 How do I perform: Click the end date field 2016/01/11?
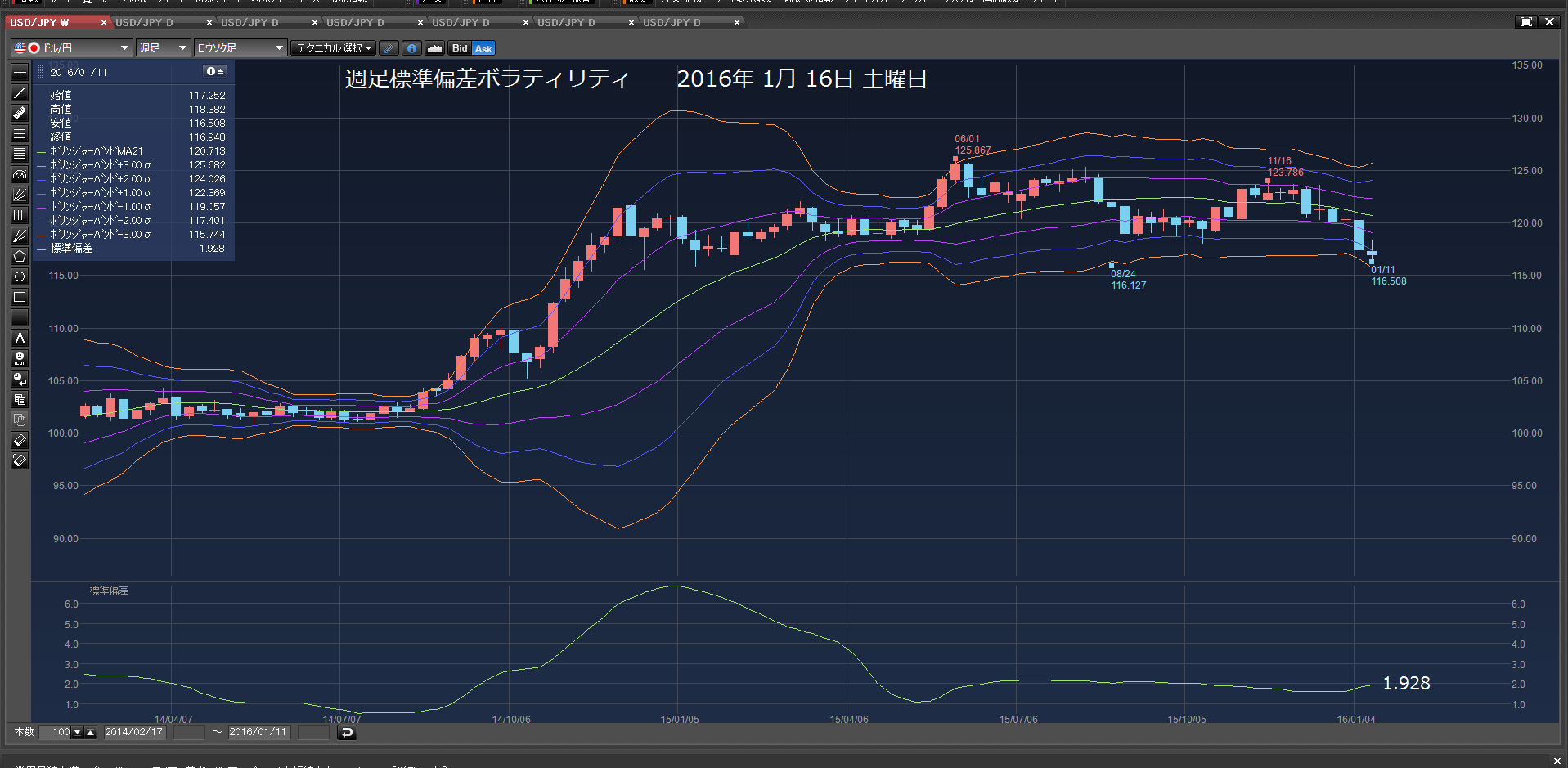click(x=258, y=732)
